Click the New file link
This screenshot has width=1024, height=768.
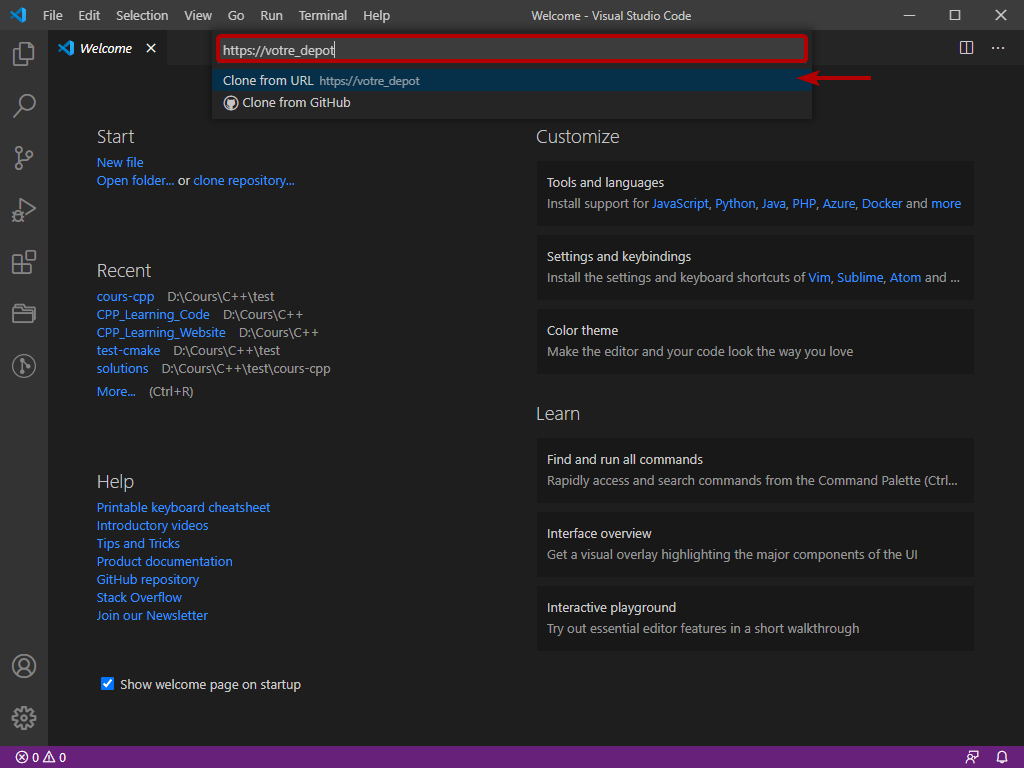[120, 163]
